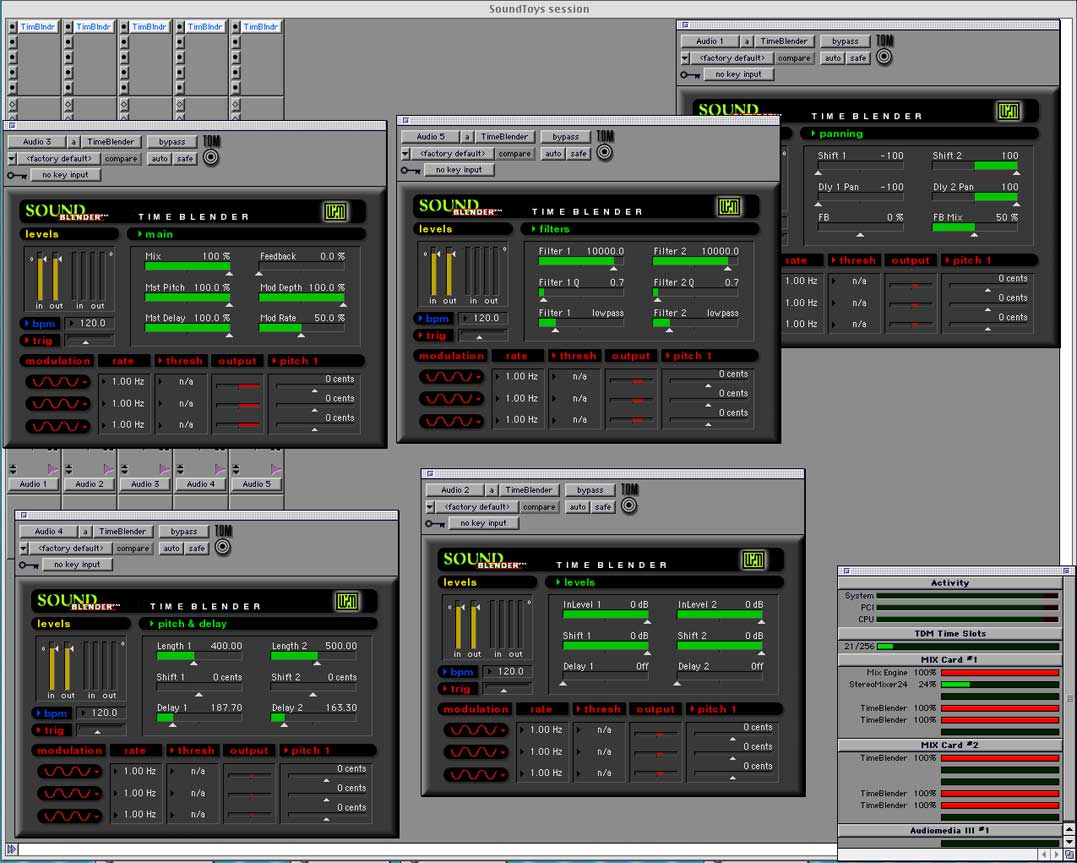This screenshot has height=863, width=1077.
Task: Click auto button in Audio 5 plug-in window
Action: click(553, 154)
